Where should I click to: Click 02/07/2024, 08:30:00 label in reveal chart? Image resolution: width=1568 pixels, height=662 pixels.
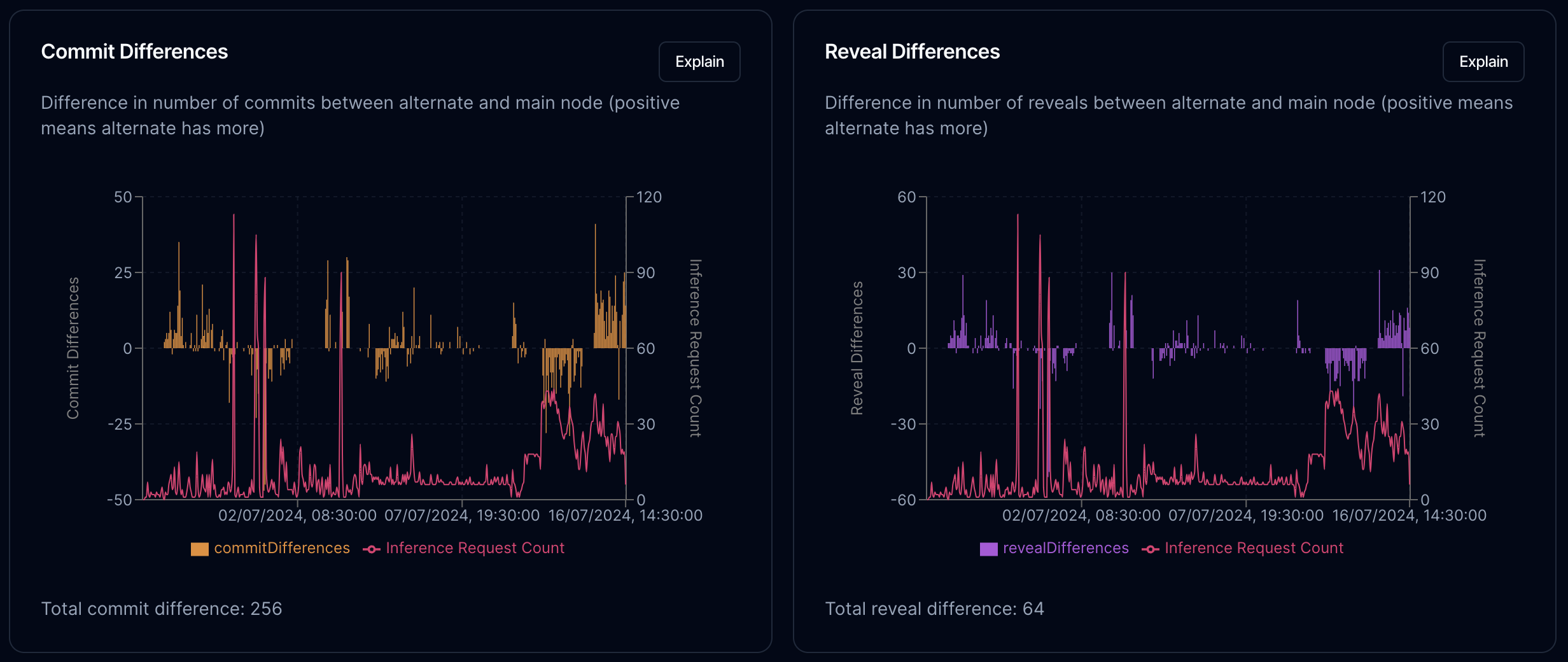coord(1082,515)
